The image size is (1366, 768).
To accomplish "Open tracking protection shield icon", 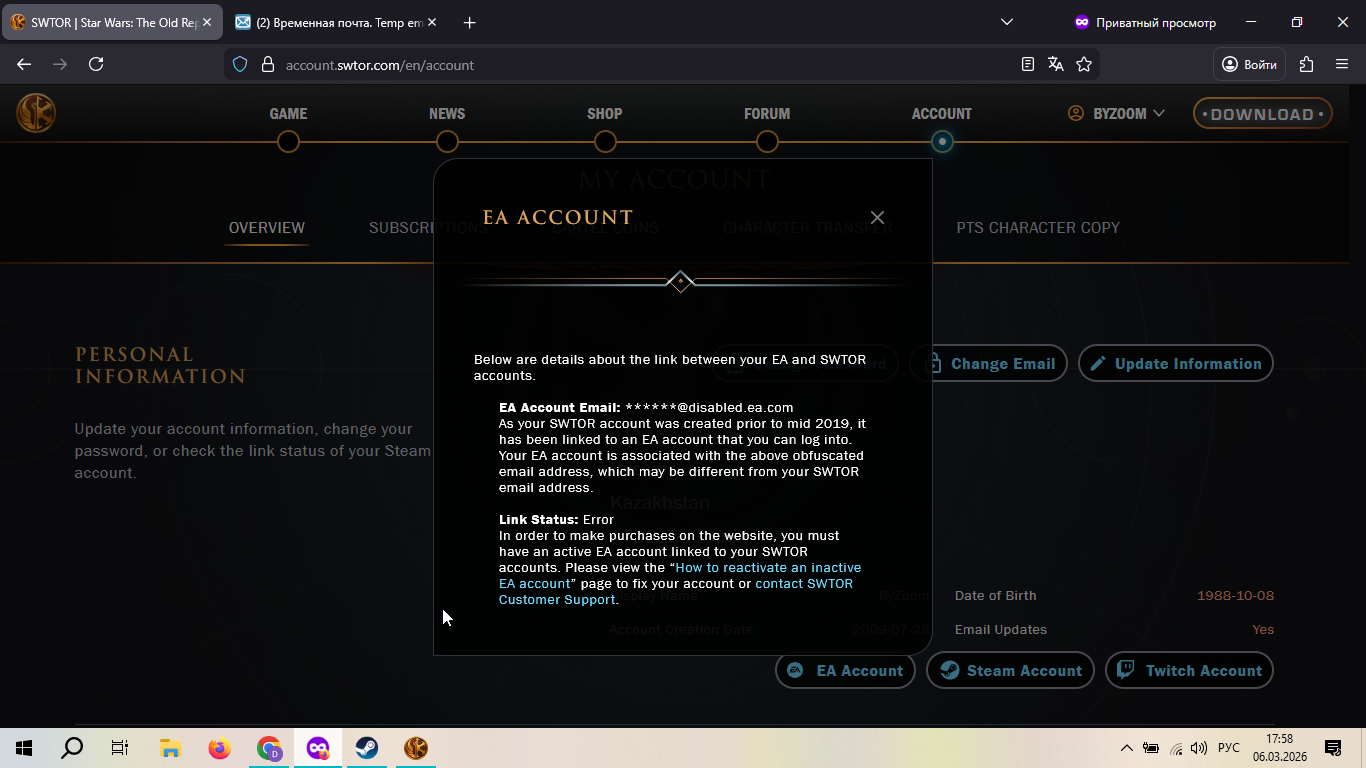I will (240, 64).
